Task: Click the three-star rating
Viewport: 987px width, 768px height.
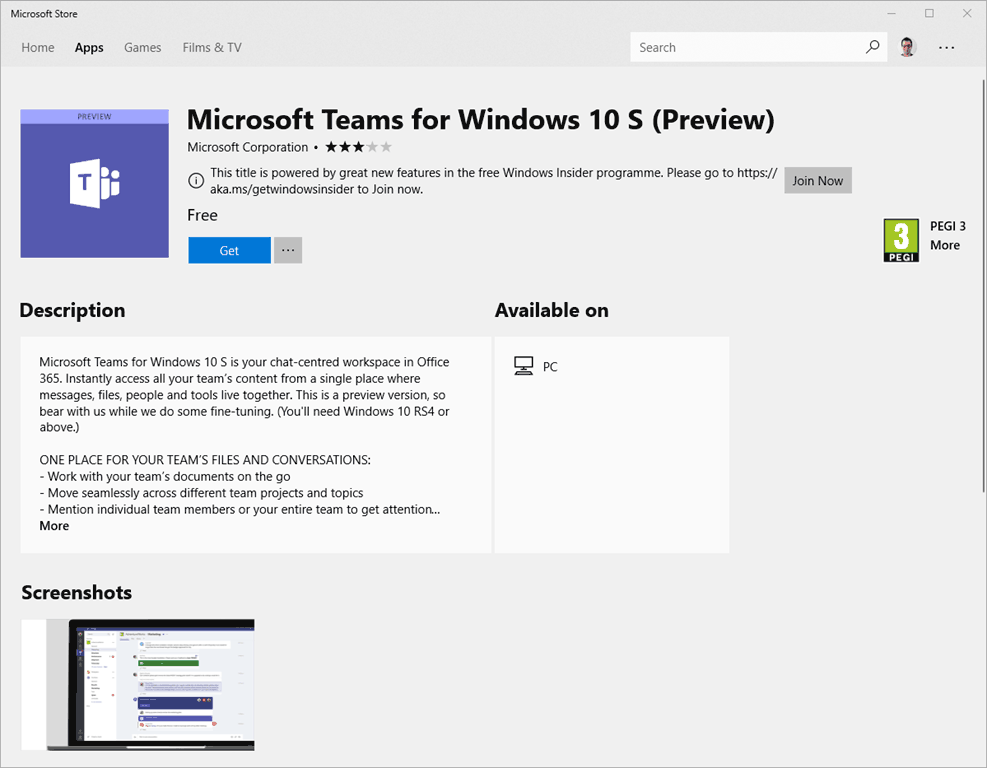Action: point(358,147)
